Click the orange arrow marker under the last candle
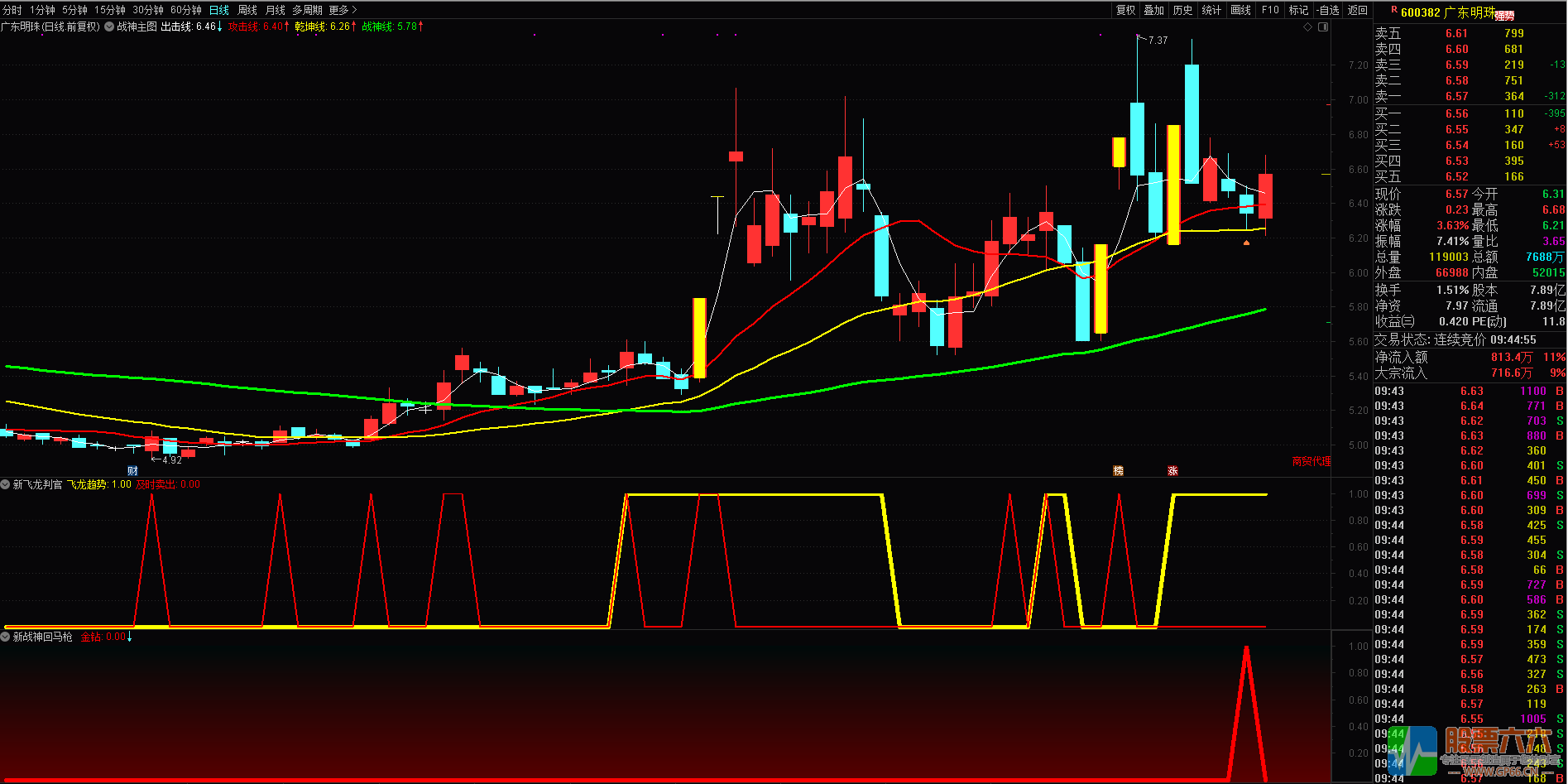1568x784 pixels. coord(1246,243)
